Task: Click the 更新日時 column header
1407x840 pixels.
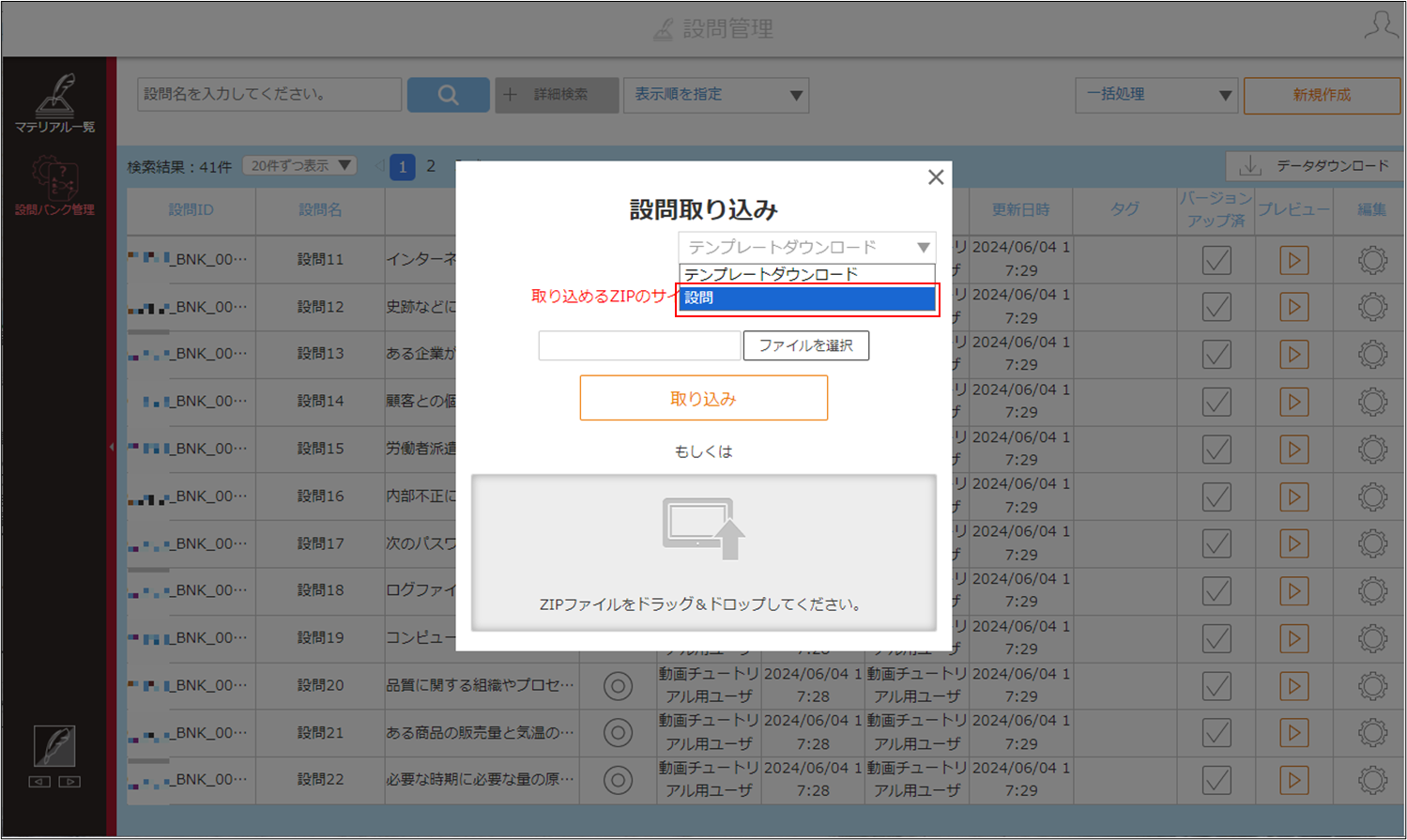Action: point(1021,210)
